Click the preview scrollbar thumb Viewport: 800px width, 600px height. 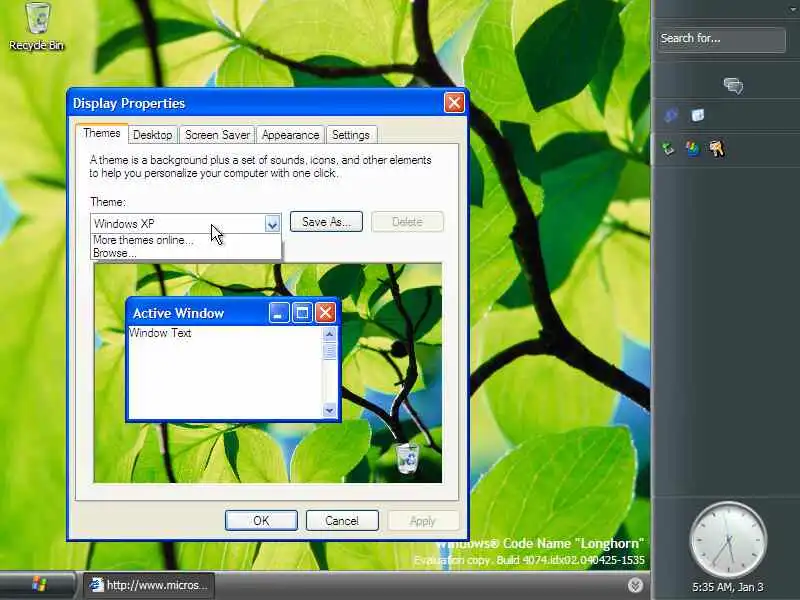pyautogui.click(x=330, y=351)
